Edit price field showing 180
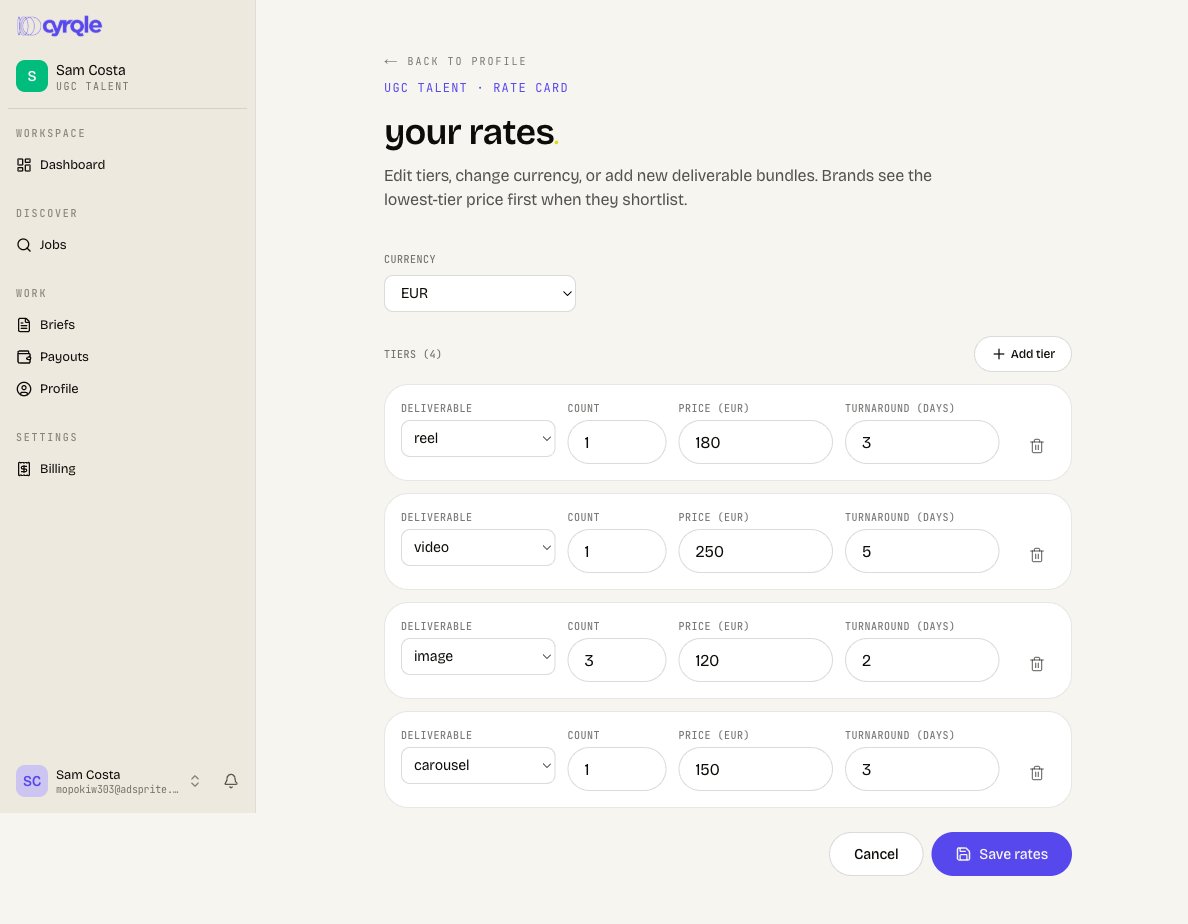 [755, 442]
